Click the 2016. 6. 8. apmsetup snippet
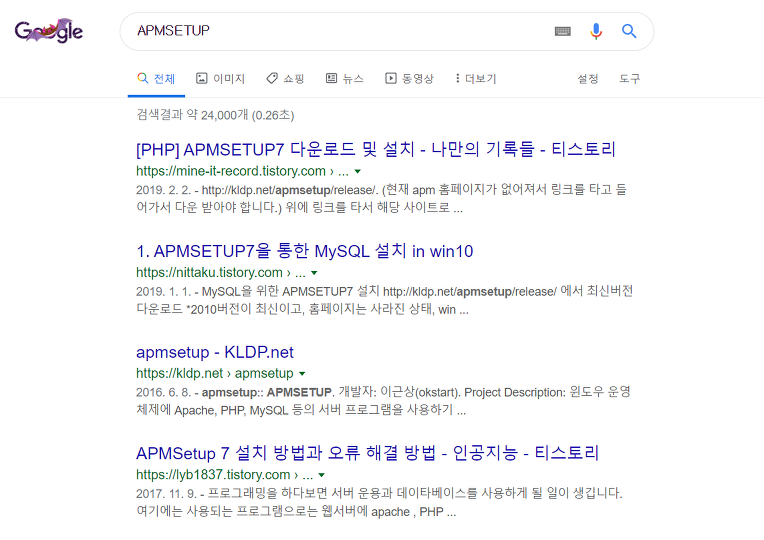 tap(383, 401)
